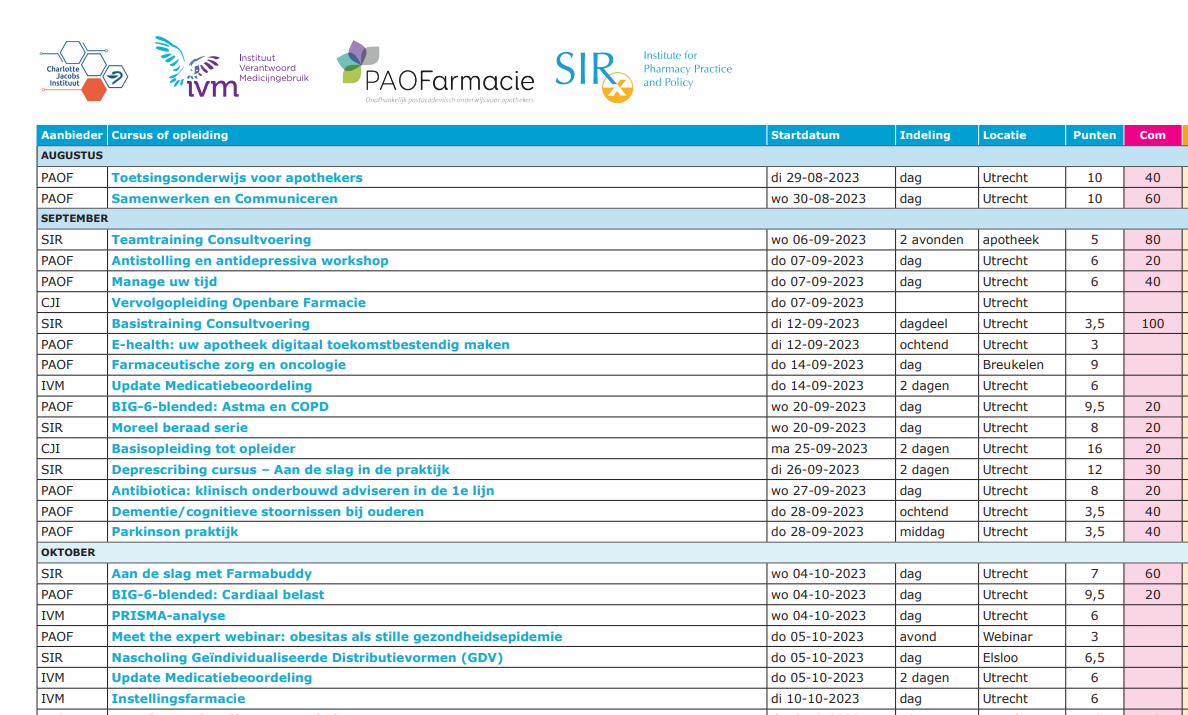Open Dementie/cognitieve stoornissen bij ouderen link

point(267,512)
